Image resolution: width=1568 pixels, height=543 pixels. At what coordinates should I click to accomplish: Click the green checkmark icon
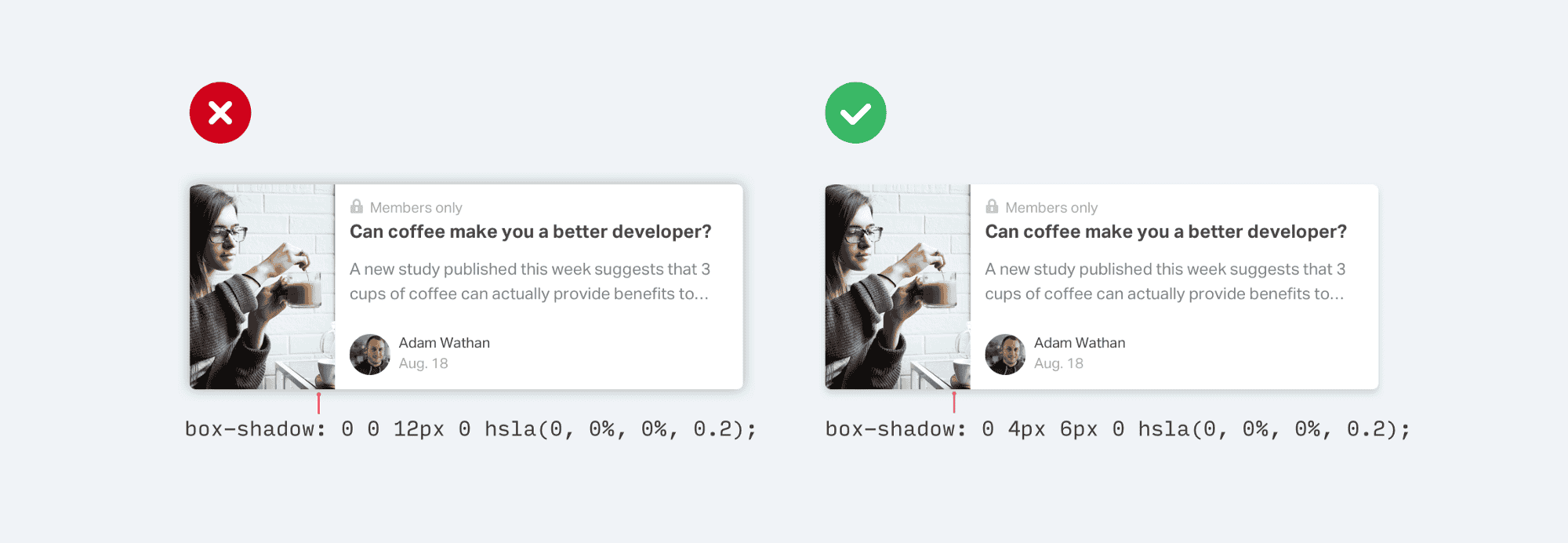click(855, 113)
